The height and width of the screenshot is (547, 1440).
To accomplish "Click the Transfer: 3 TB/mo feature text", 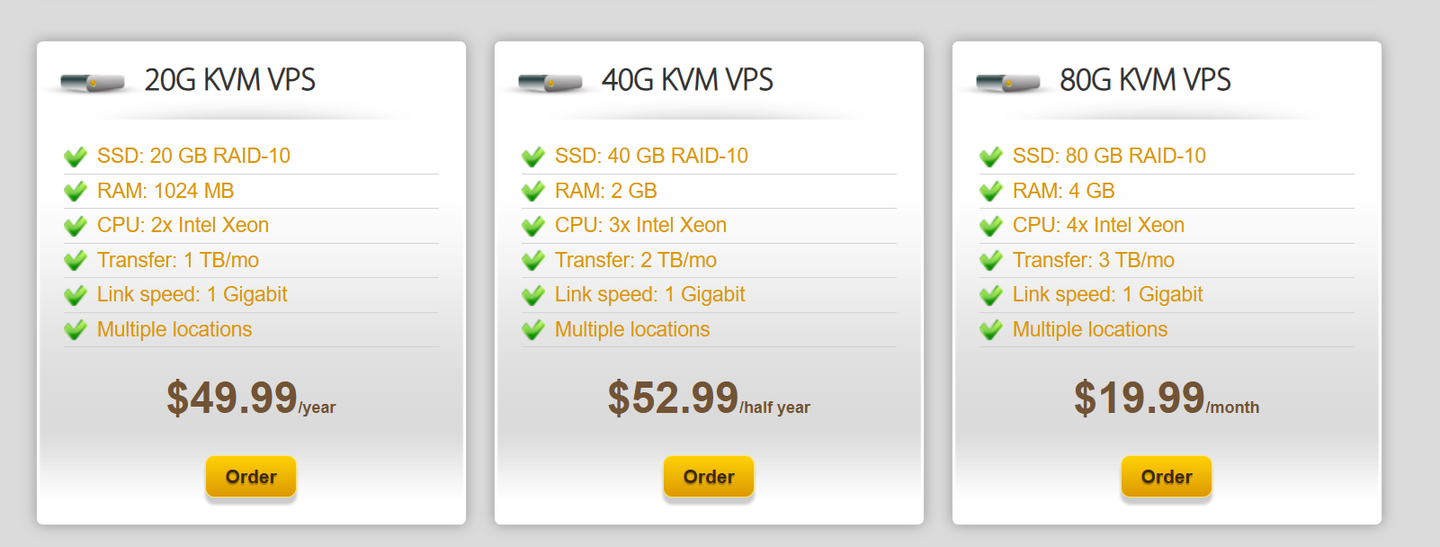I will pos(1093,260).
